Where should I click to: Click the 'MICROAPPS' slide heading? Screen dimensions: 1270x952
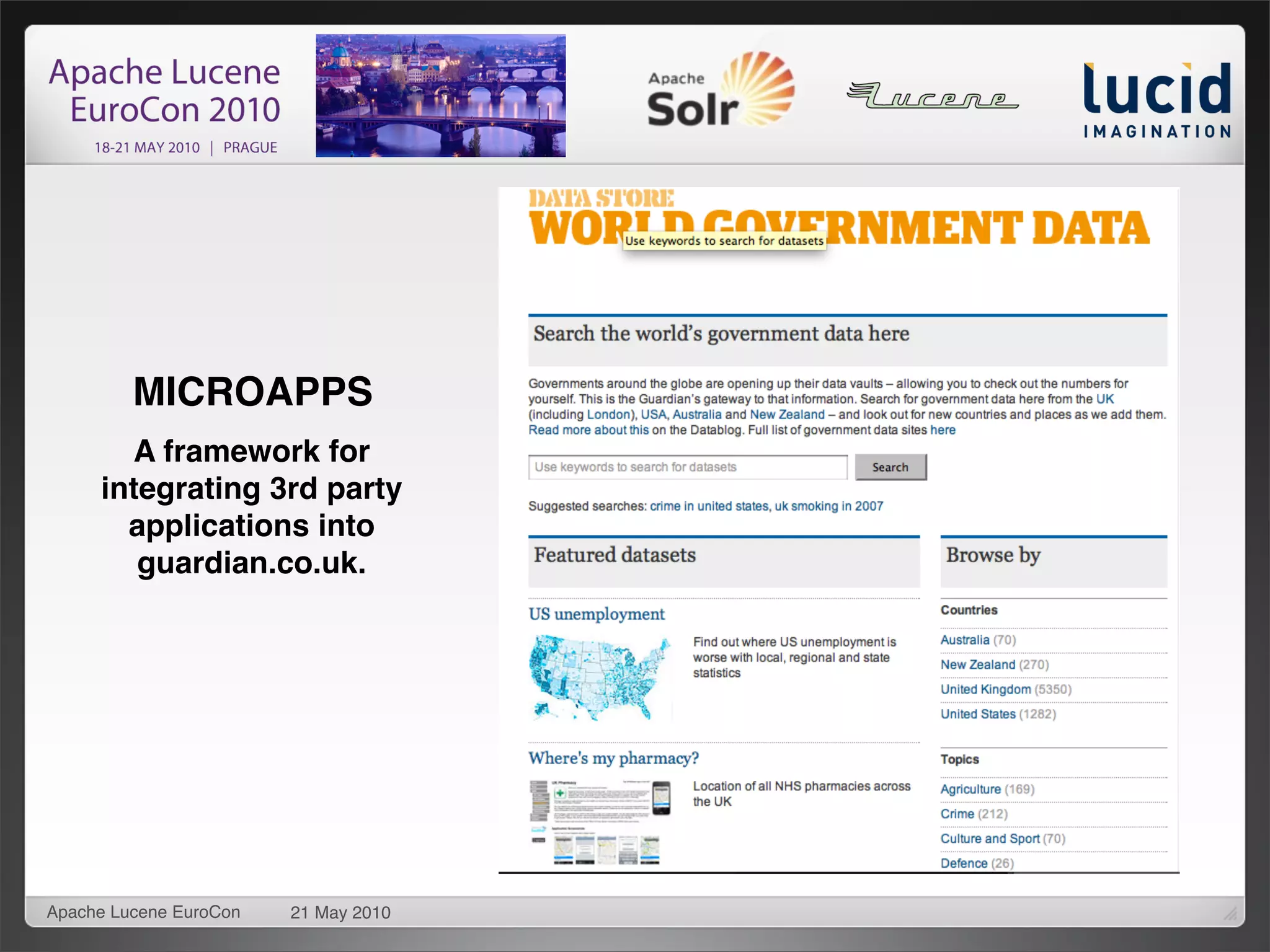pyautogui.click(x=253, y=392)
